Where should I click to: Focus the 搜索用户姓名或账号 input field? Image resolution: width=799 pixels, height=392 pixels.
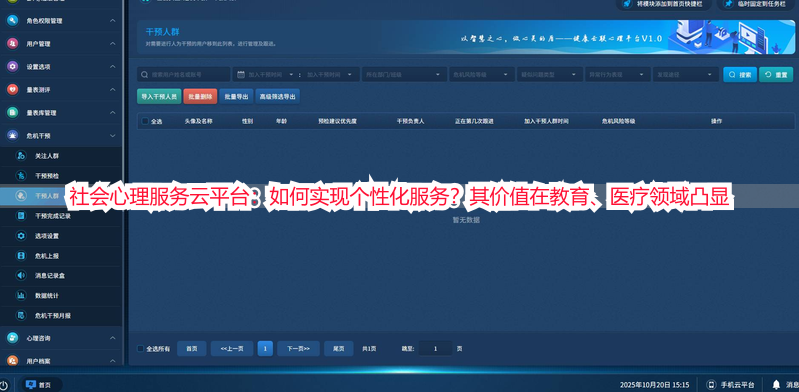tap(183, 74)
